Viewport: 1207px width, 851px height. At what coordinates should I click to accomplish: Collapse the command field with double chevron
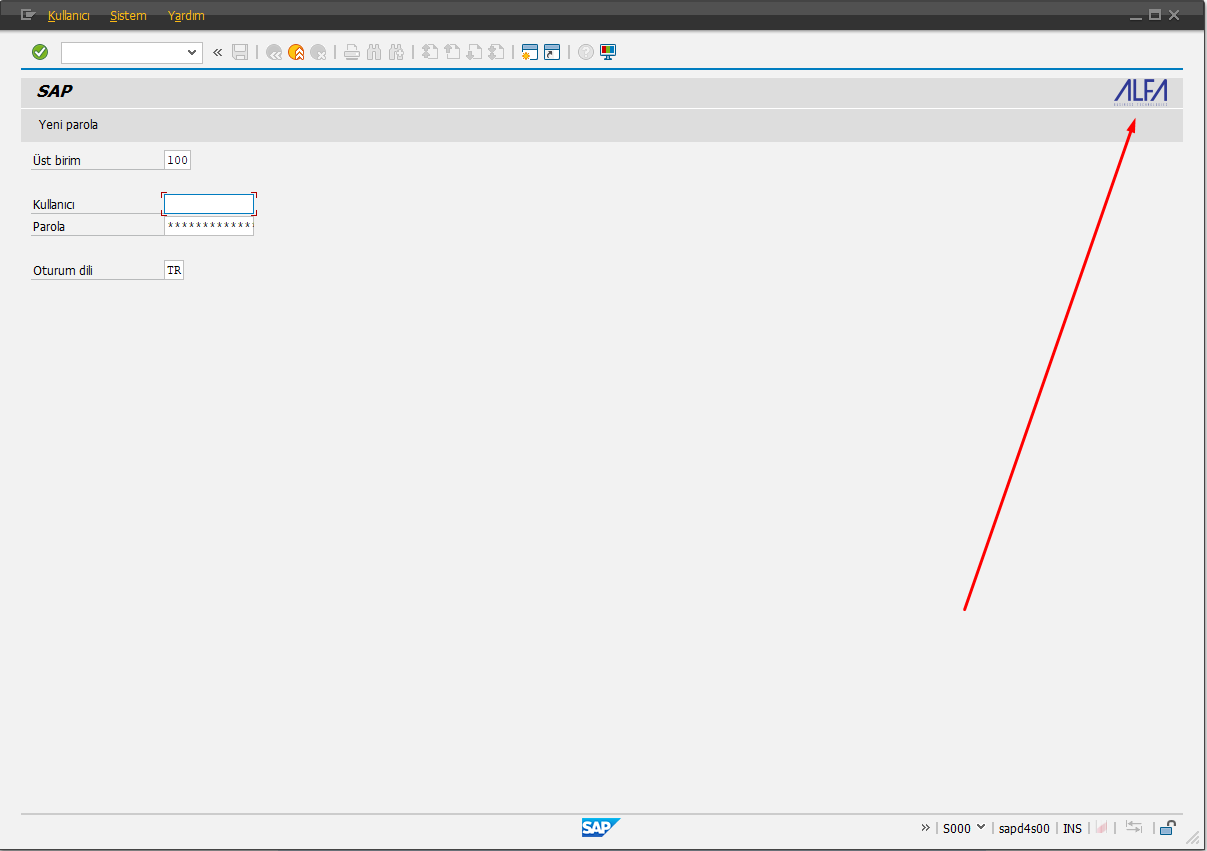point(217,52)
